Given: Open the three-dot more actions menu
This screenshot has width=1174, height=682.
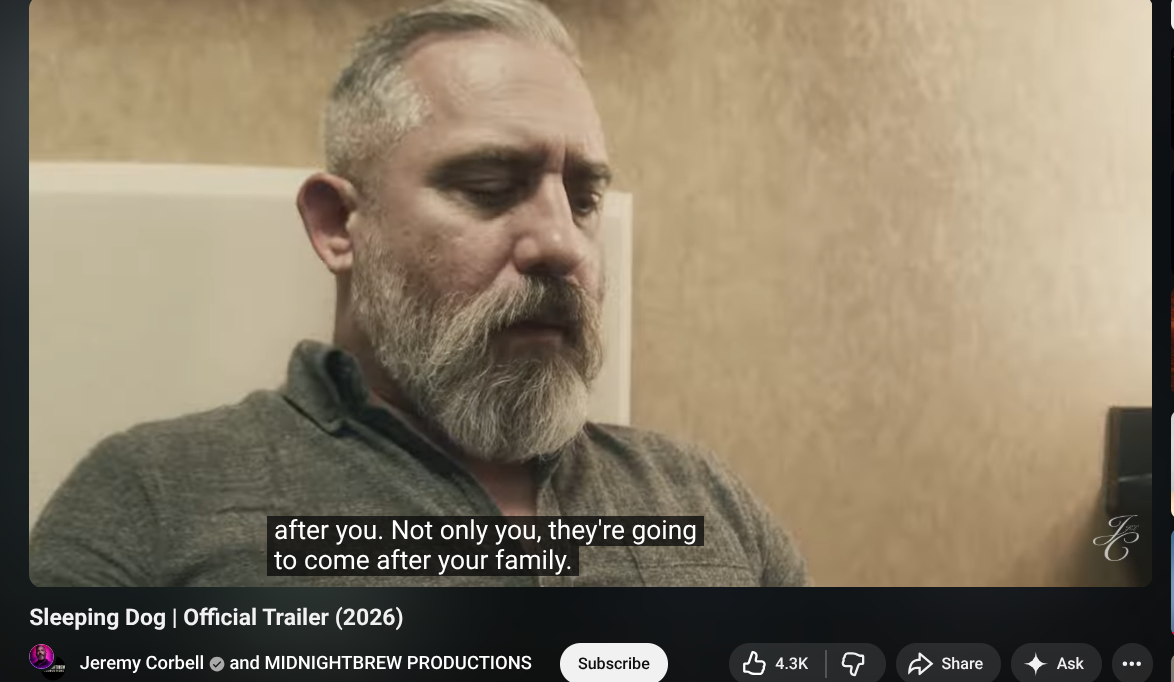Looking at the screenshot, I should [x=1132, y=663].
